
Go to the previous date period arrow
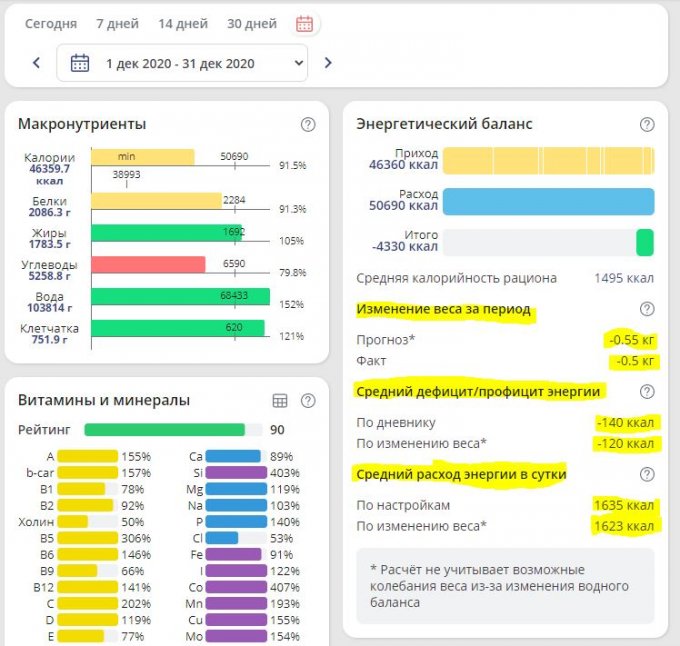(37, 63)
